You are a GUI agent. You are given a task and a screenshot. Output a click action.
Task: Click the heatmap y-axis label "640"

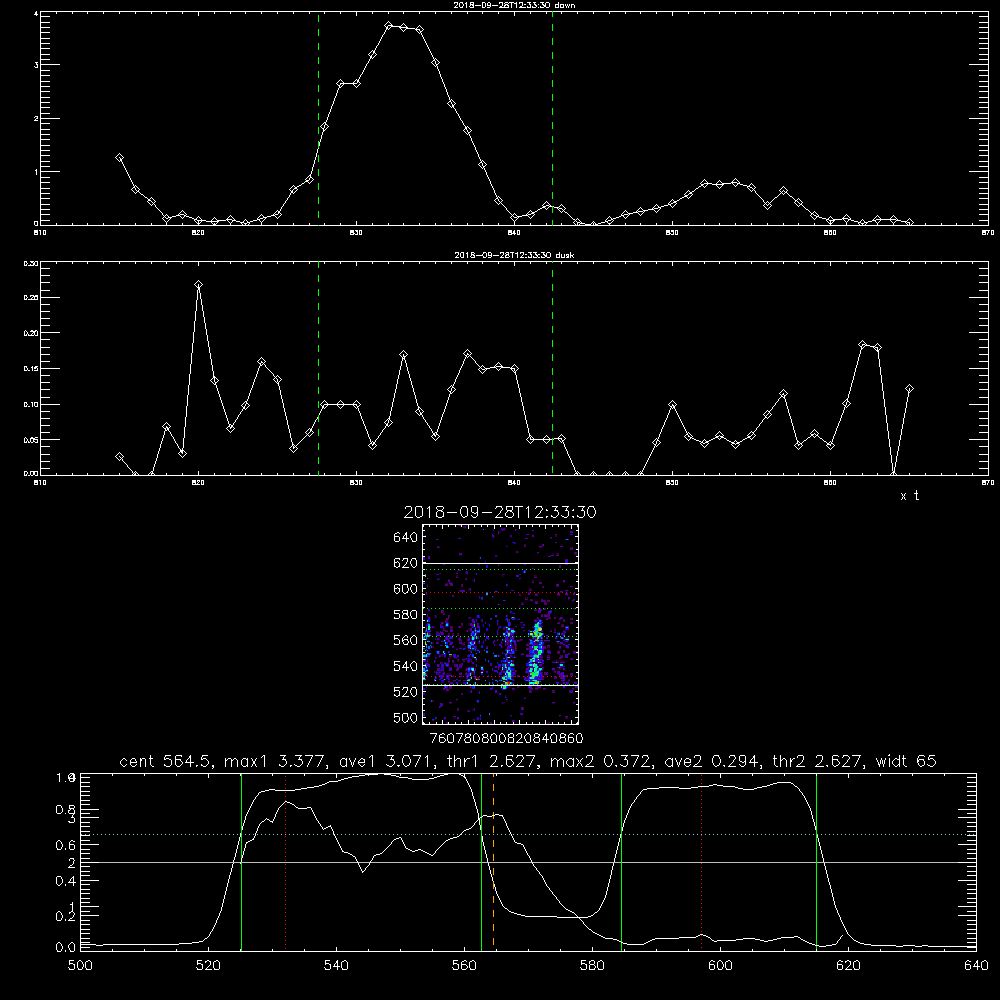[406, 538]
